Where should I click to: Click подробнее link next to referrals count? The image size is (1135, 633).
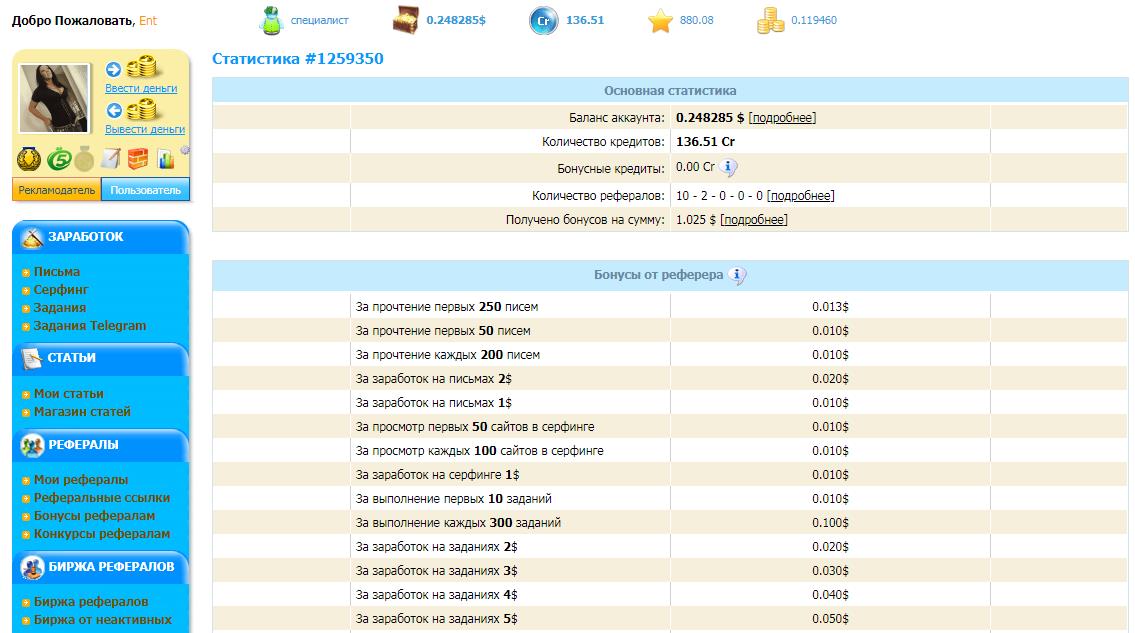click(x=801, y=196)
